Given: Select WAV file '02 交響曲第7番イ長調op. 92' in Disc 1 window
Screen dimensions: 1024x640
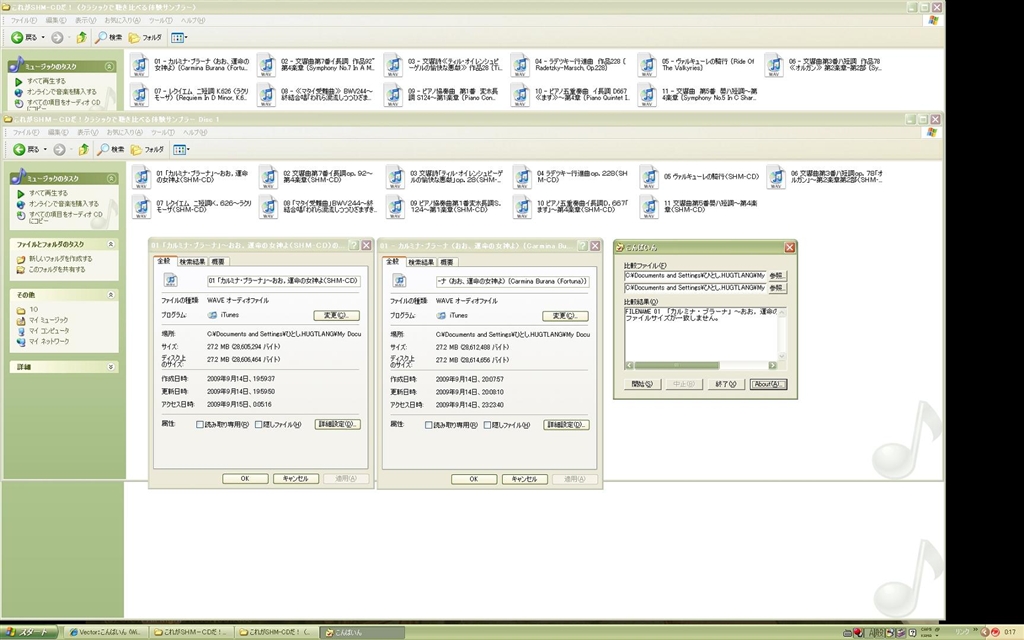Looking at the screenshot, I should coord(268,177).
